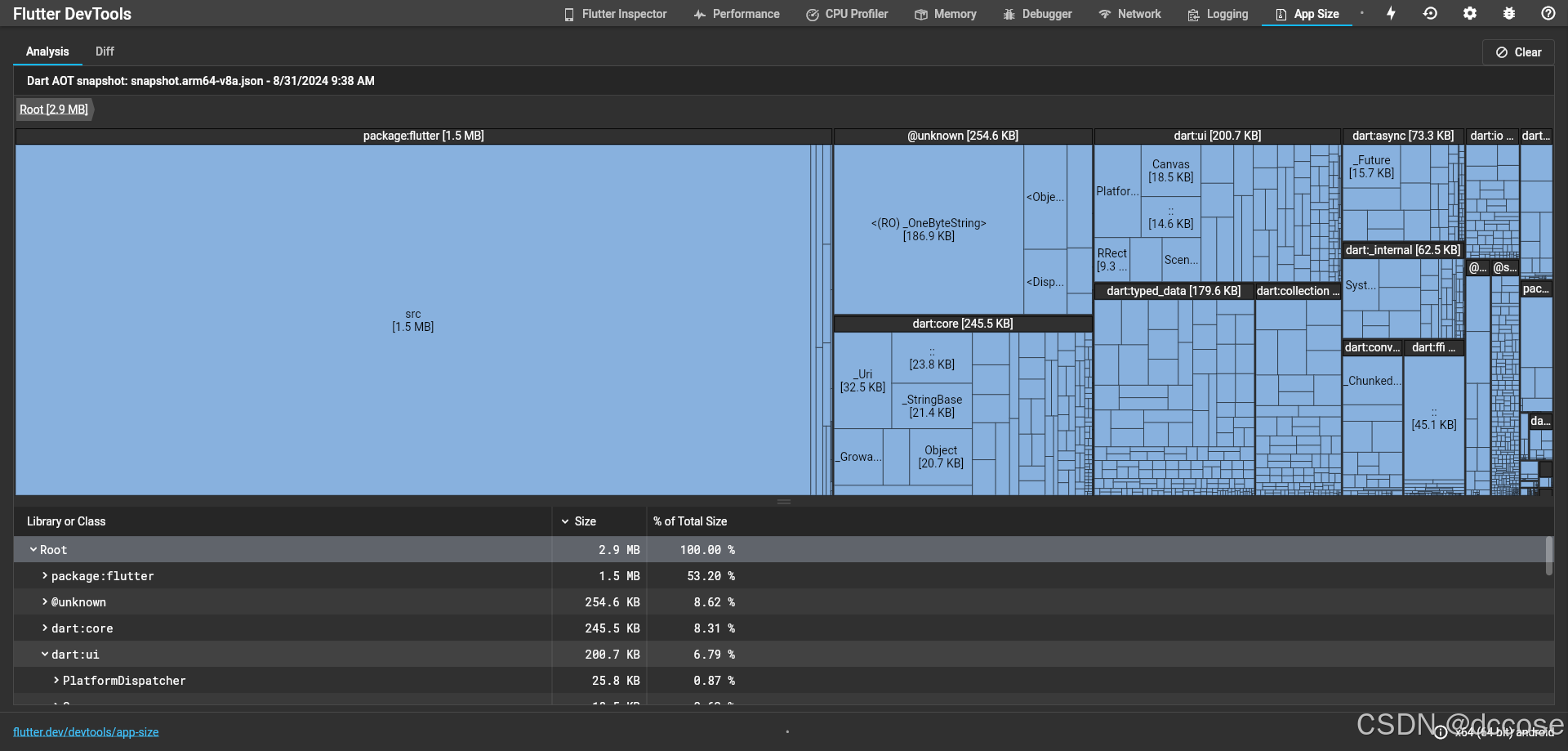Expand the PlatformDispatcher row
The height and width of the screenshot is (751, 1568).
[56, 681]
